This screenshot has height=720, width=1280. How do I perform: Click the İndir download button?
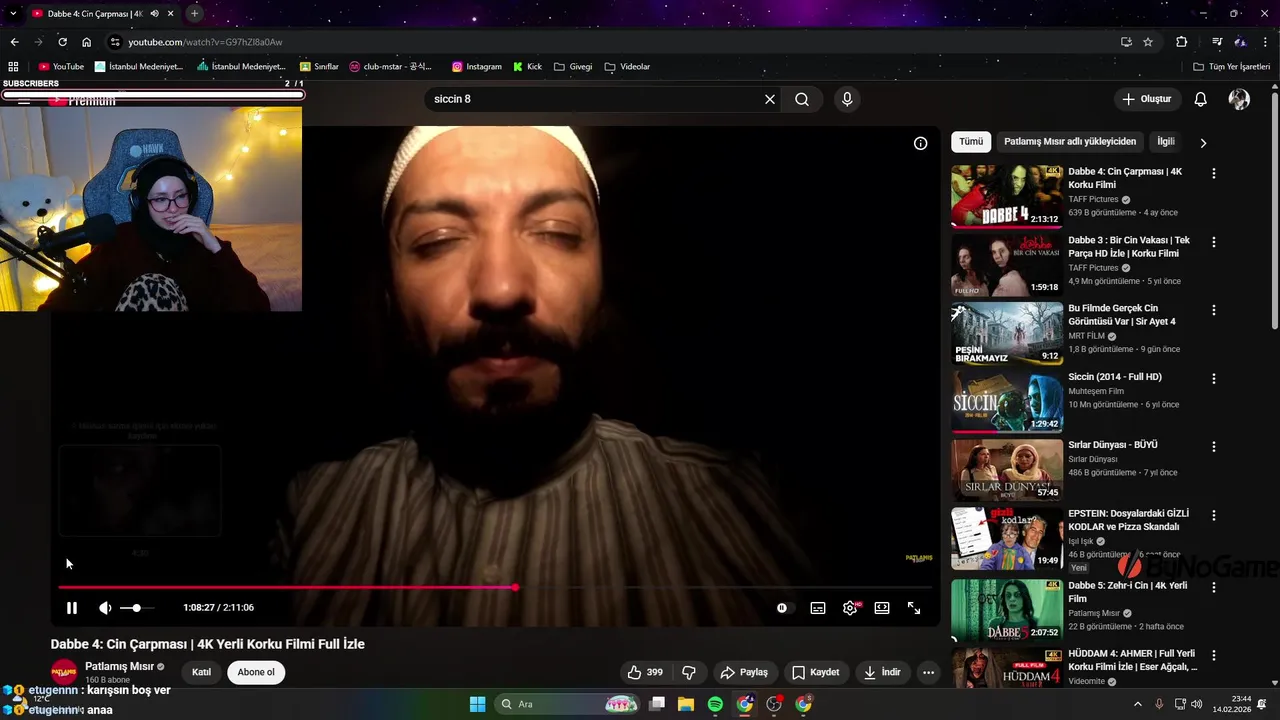click(882, 672)
